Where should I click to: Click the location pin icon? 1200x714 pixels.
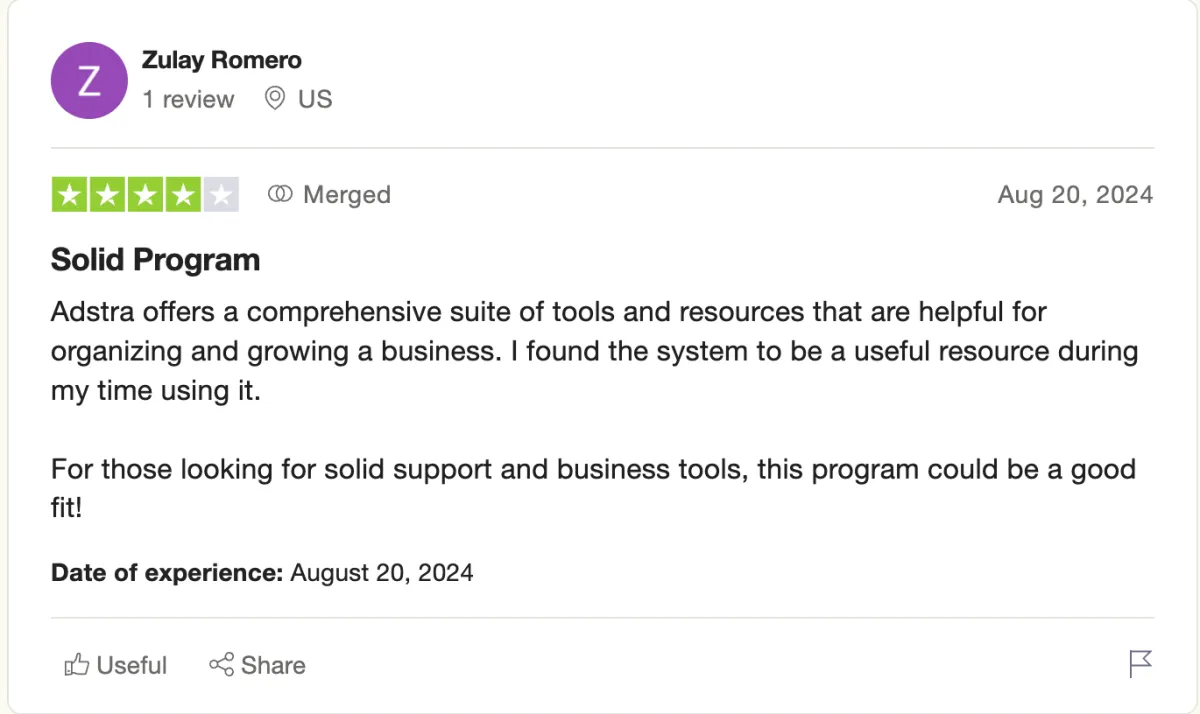274,99
